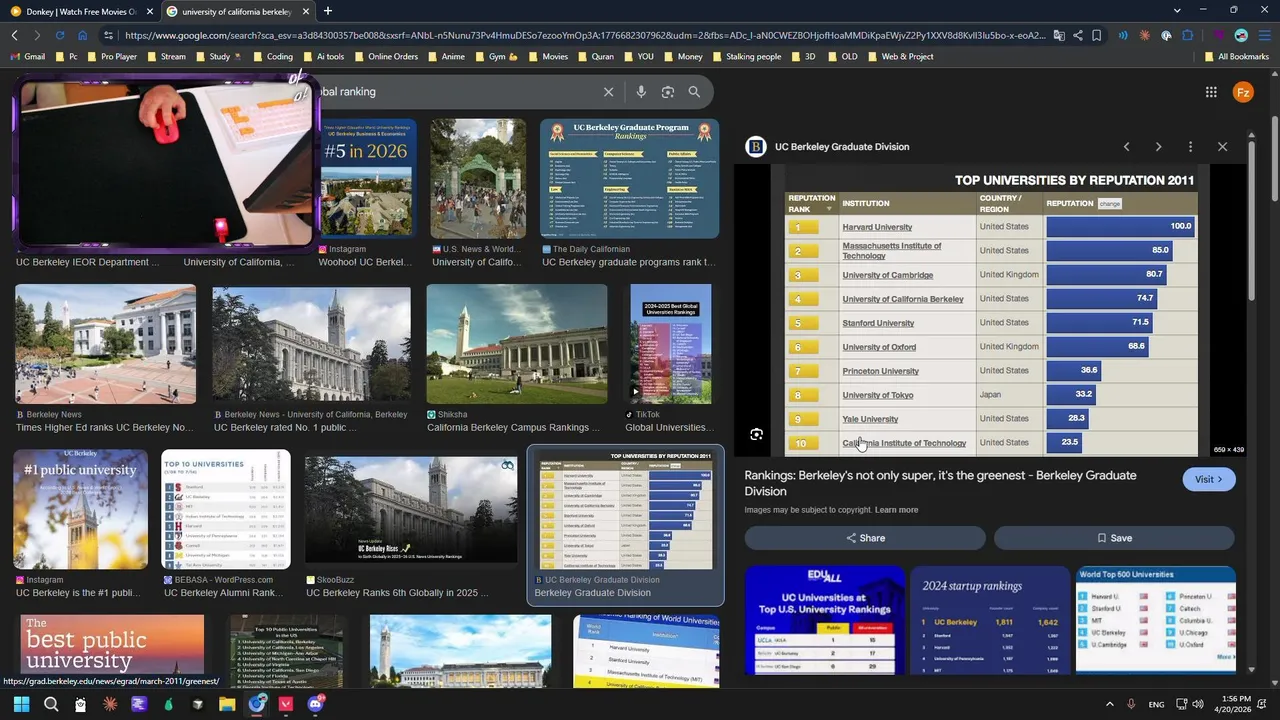
Task: Switch to the Donkey Watch Free Movies tab
Action: tap(80, 11)
